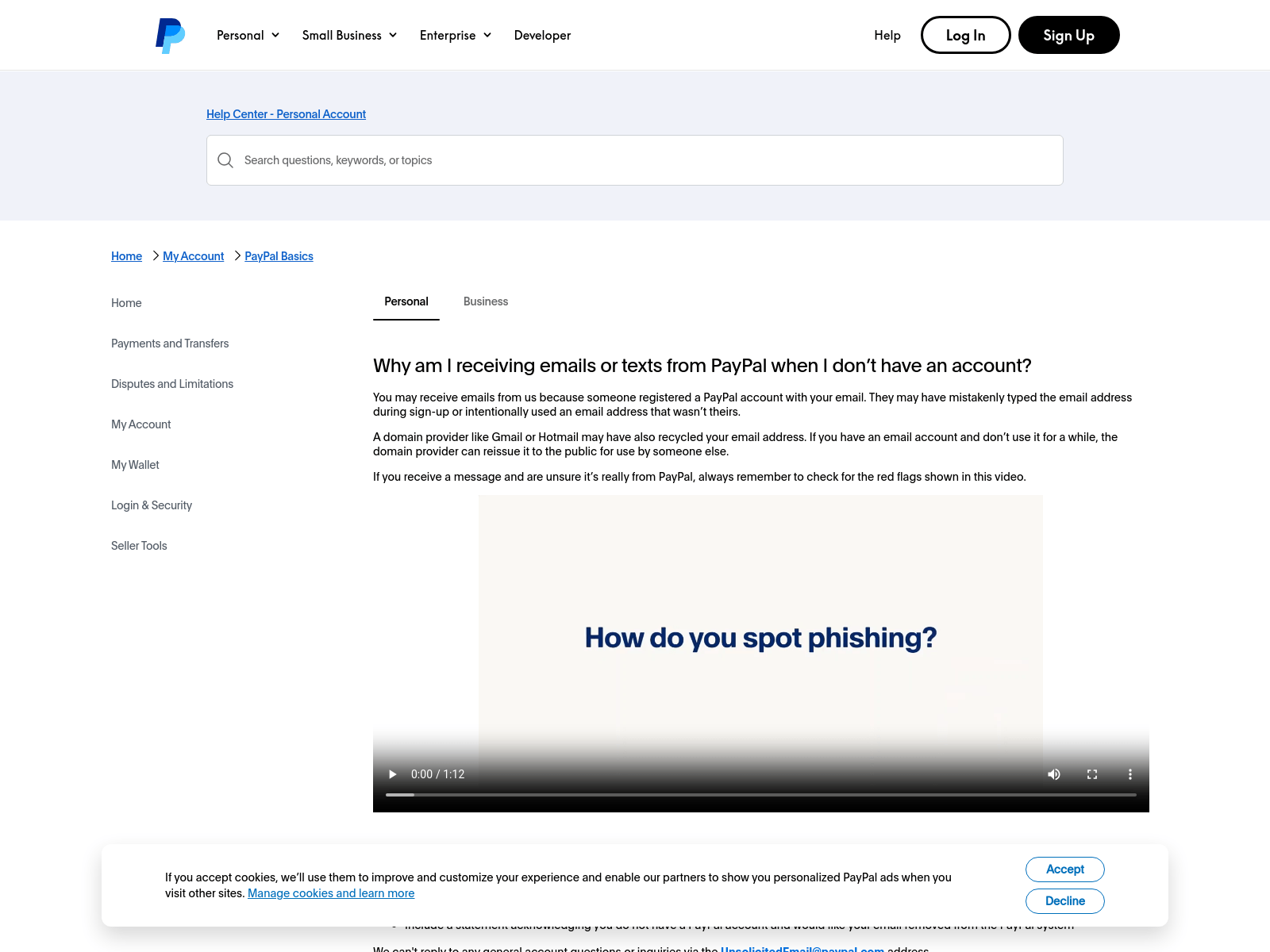Decline cookies in the banner
Image resolution: width=1270 pixels, height=952 pixels.
click(1065, 901)
